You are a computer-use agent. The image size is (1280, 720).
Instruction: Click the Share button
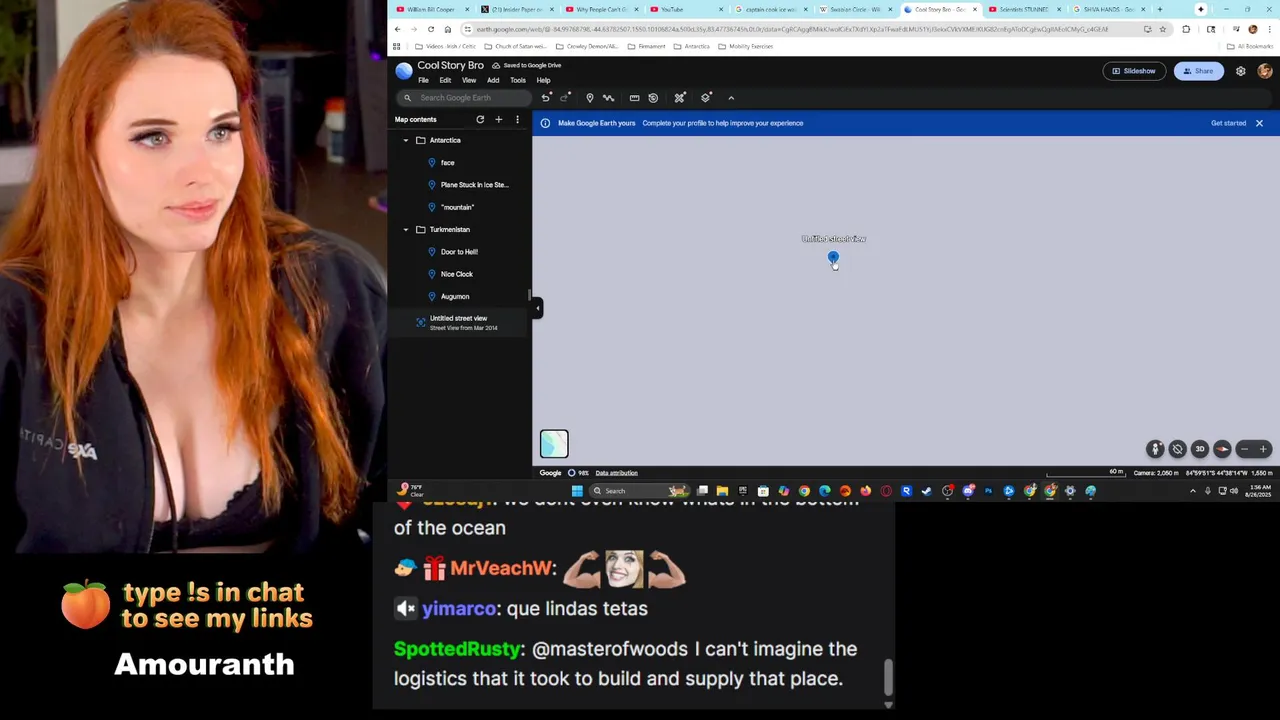1198,71
